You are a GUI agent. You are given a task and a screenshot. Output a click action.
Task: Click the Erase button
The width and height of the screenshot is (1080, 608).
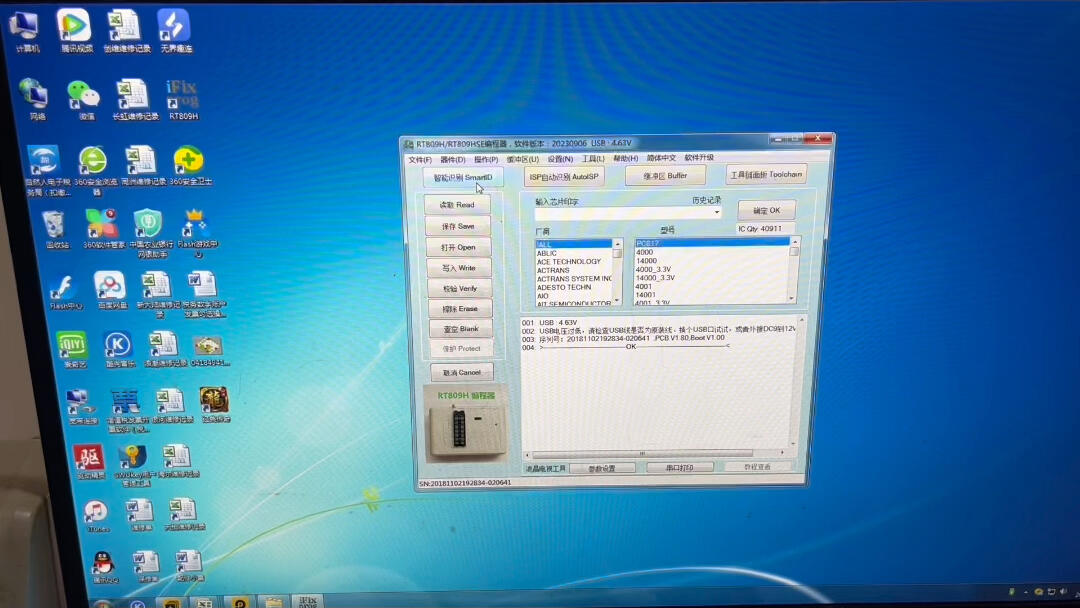point(460,308)
